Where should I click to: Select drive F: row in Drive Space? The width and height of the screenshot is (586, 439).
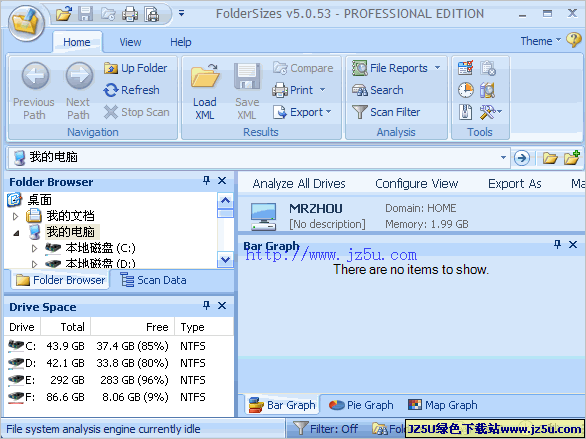point(107,397)
